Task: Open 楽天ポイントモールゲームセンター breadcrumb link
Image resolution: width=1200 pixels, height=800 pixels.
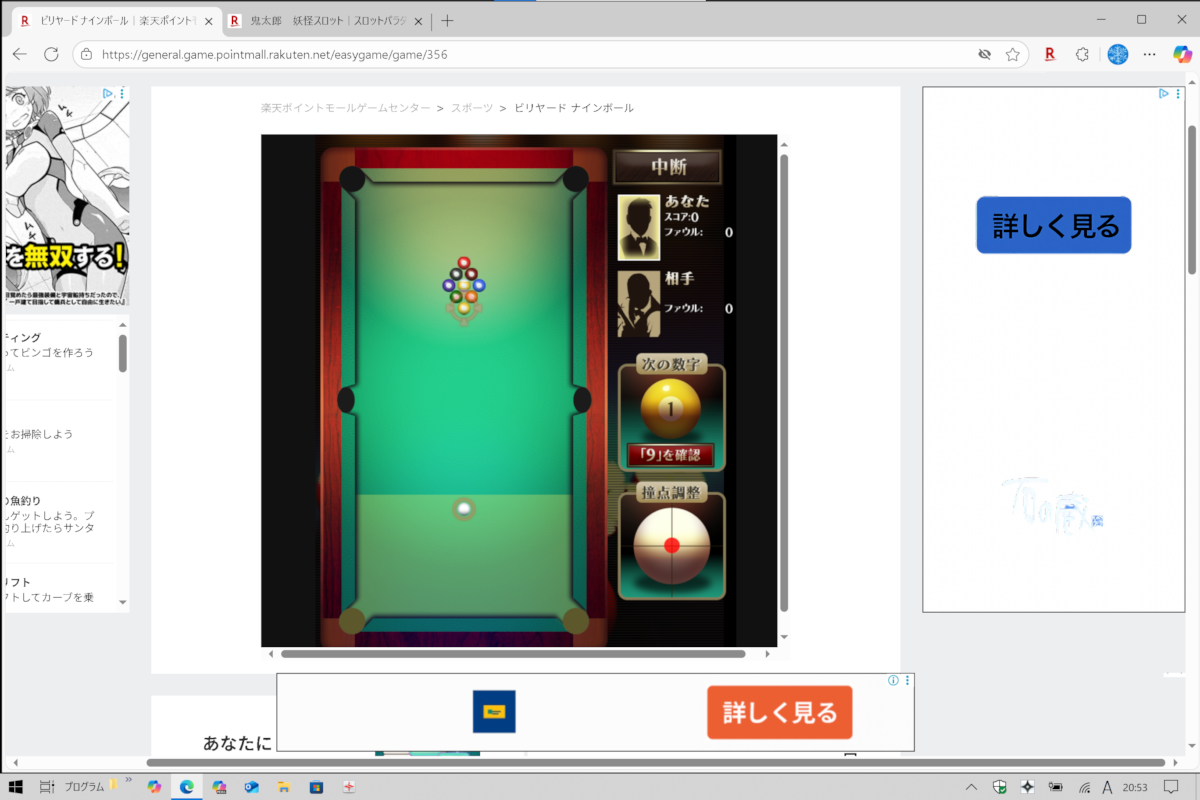Action: pos(346,108)
